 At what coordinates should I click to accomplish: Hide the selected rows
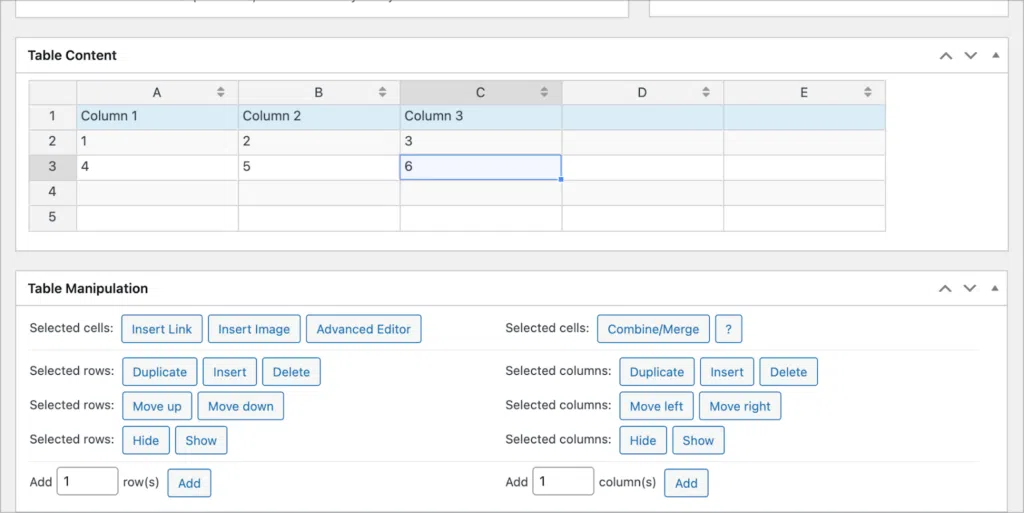click(x=146, y=440)
